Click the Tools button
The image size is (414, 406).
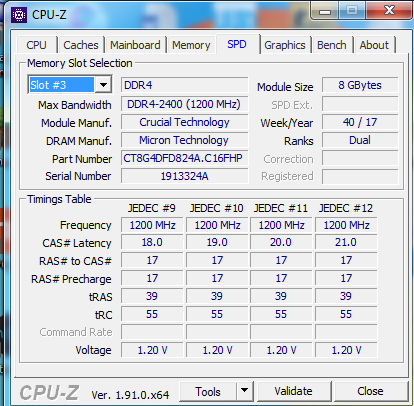(208, 392)
